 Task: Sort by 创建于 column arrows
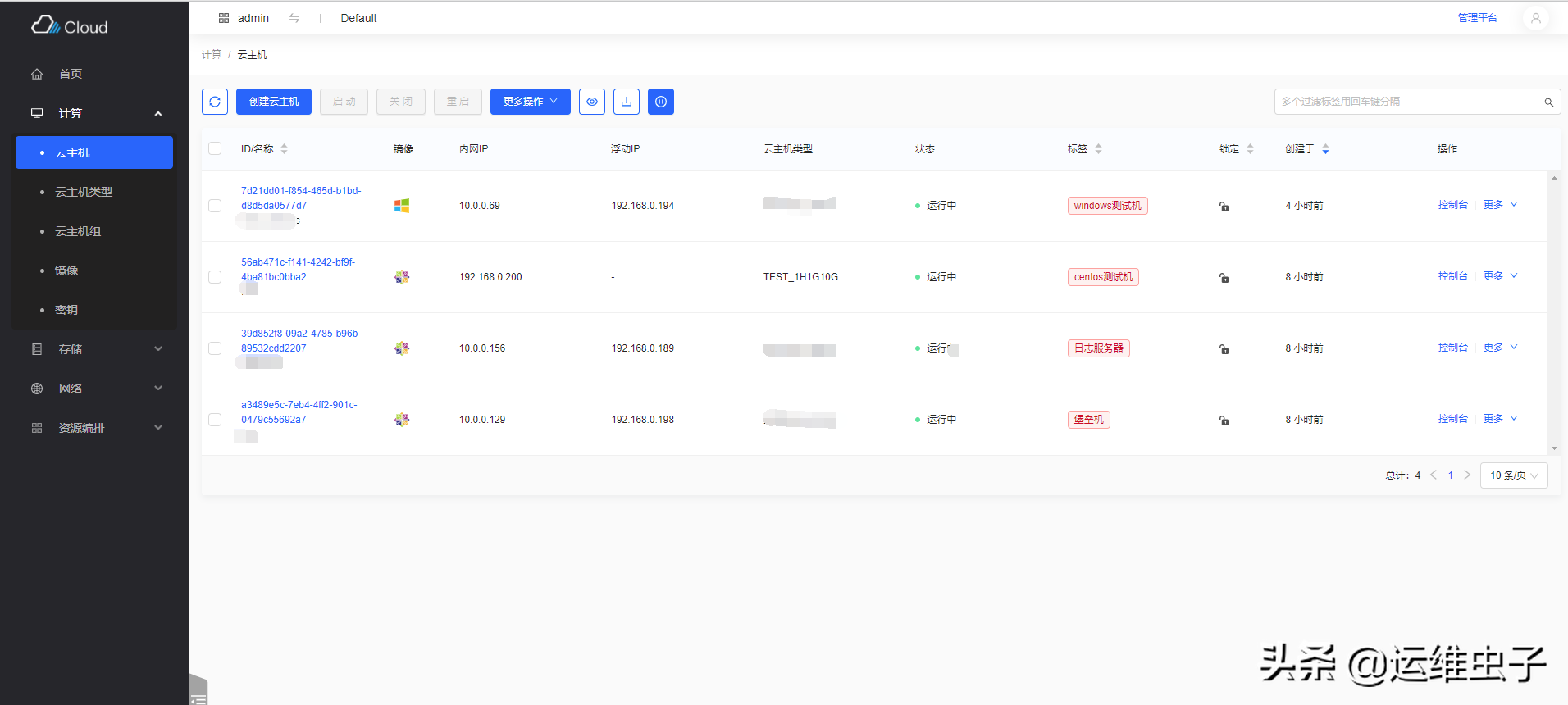pyautogui.click(x=1326, y=149)
